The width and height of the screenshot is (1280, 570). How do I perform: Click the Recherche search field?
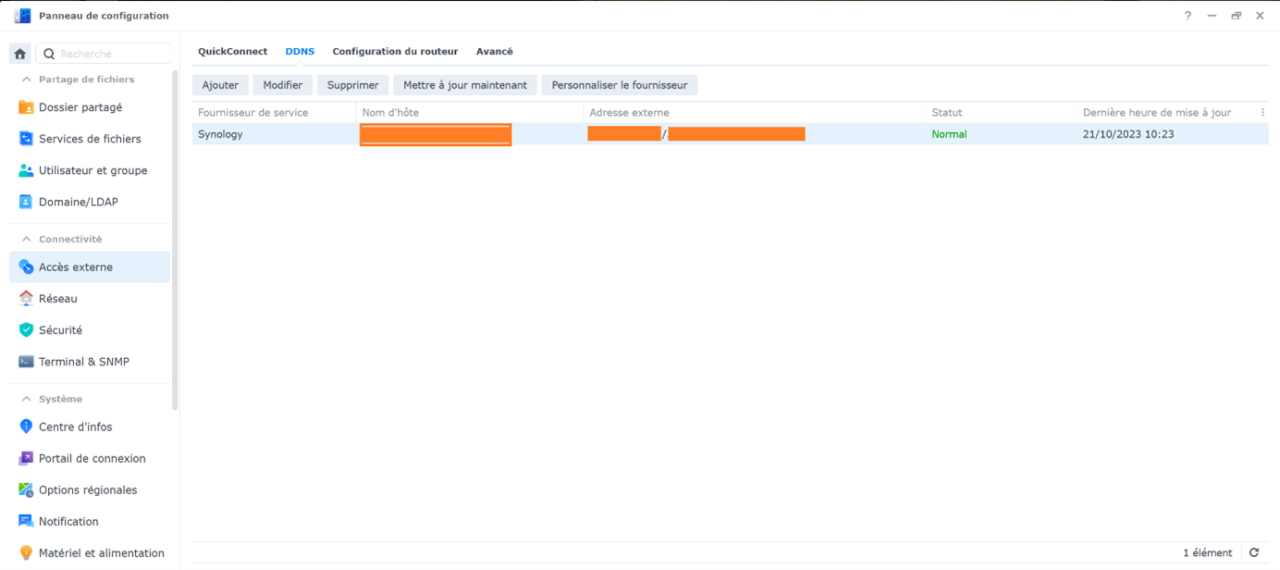tap(110, 54)
